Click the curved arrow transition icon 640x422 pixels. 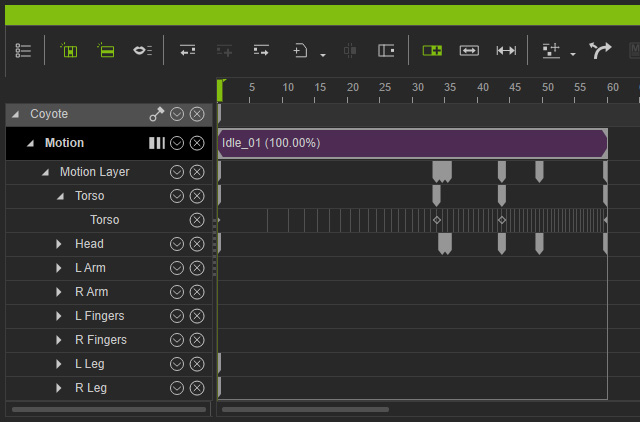coord(600,51)
